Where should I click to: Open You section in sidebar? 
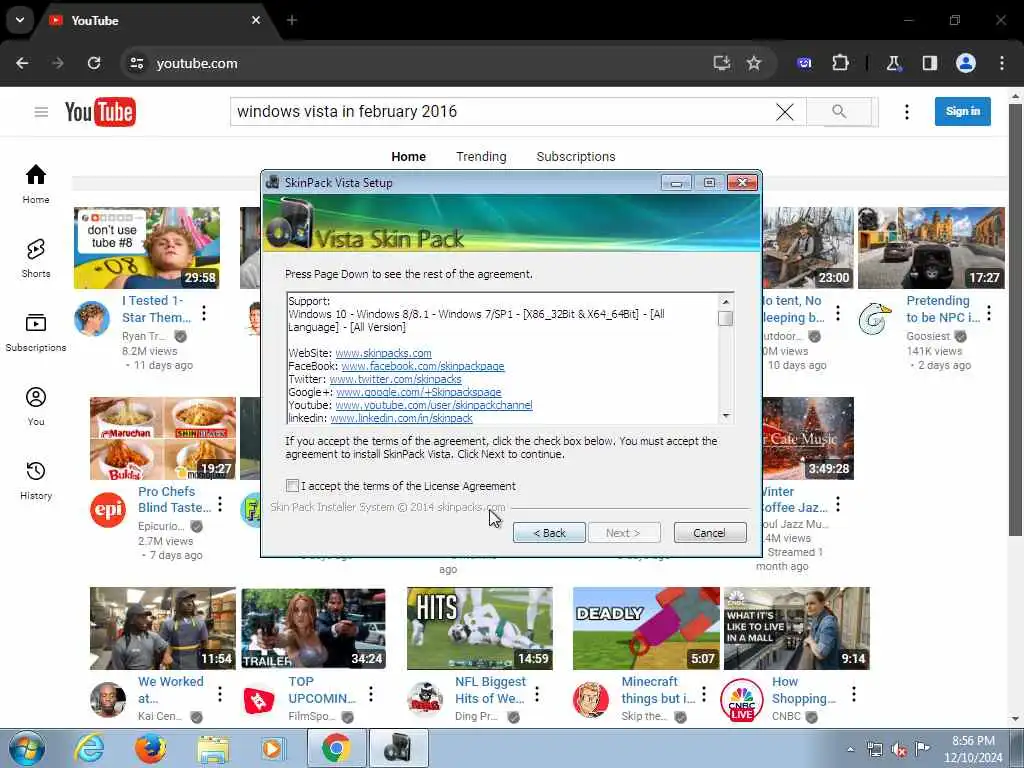[x=36, y=406]
